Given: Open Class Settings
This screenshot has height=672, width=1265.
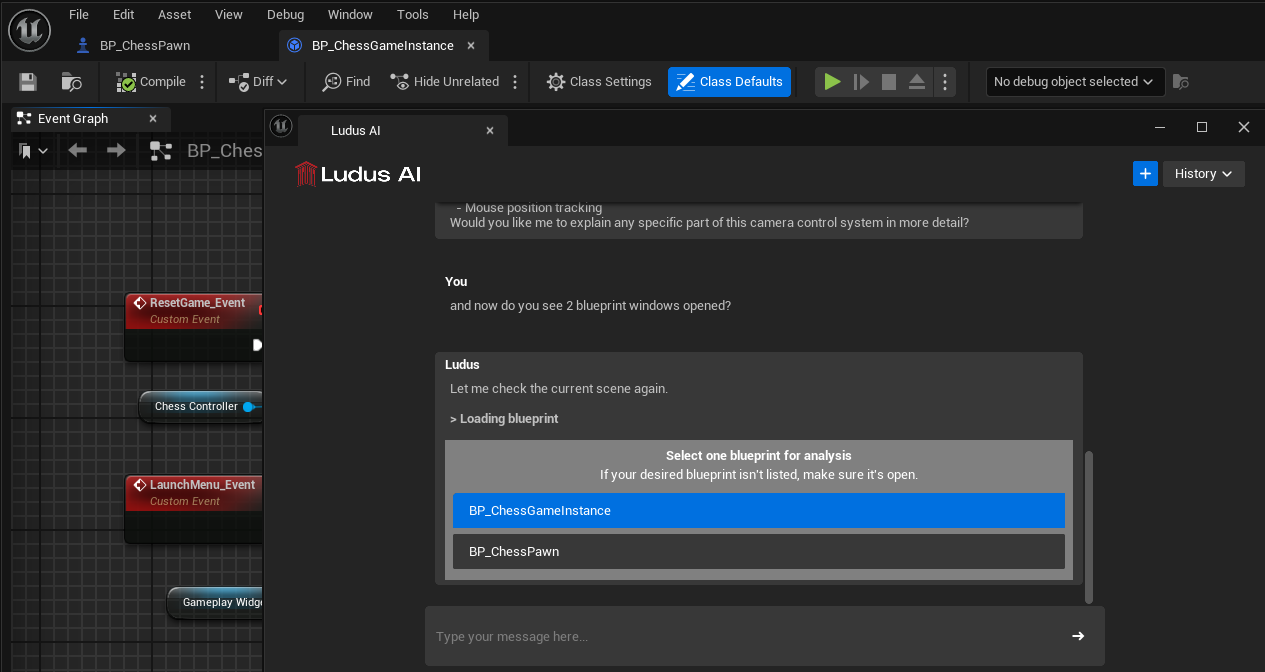Looking at the screenshot, I should (599, 82).
